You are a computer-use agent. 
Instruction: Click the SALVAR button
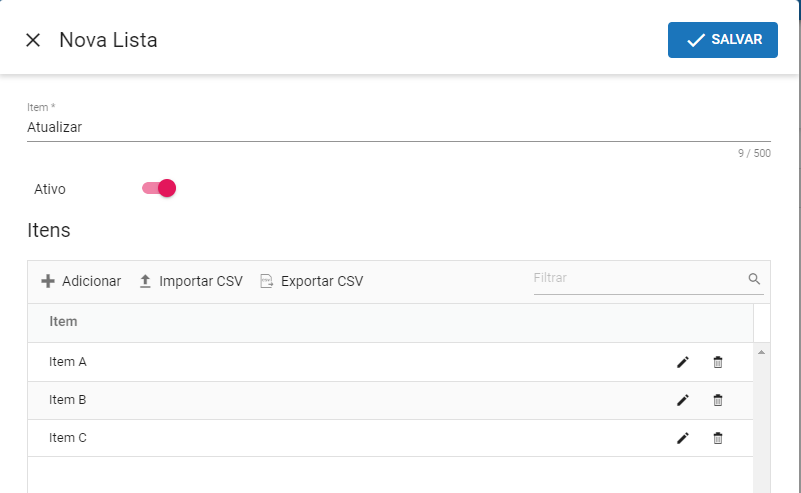pyautogui.click(x=722, y=40)
